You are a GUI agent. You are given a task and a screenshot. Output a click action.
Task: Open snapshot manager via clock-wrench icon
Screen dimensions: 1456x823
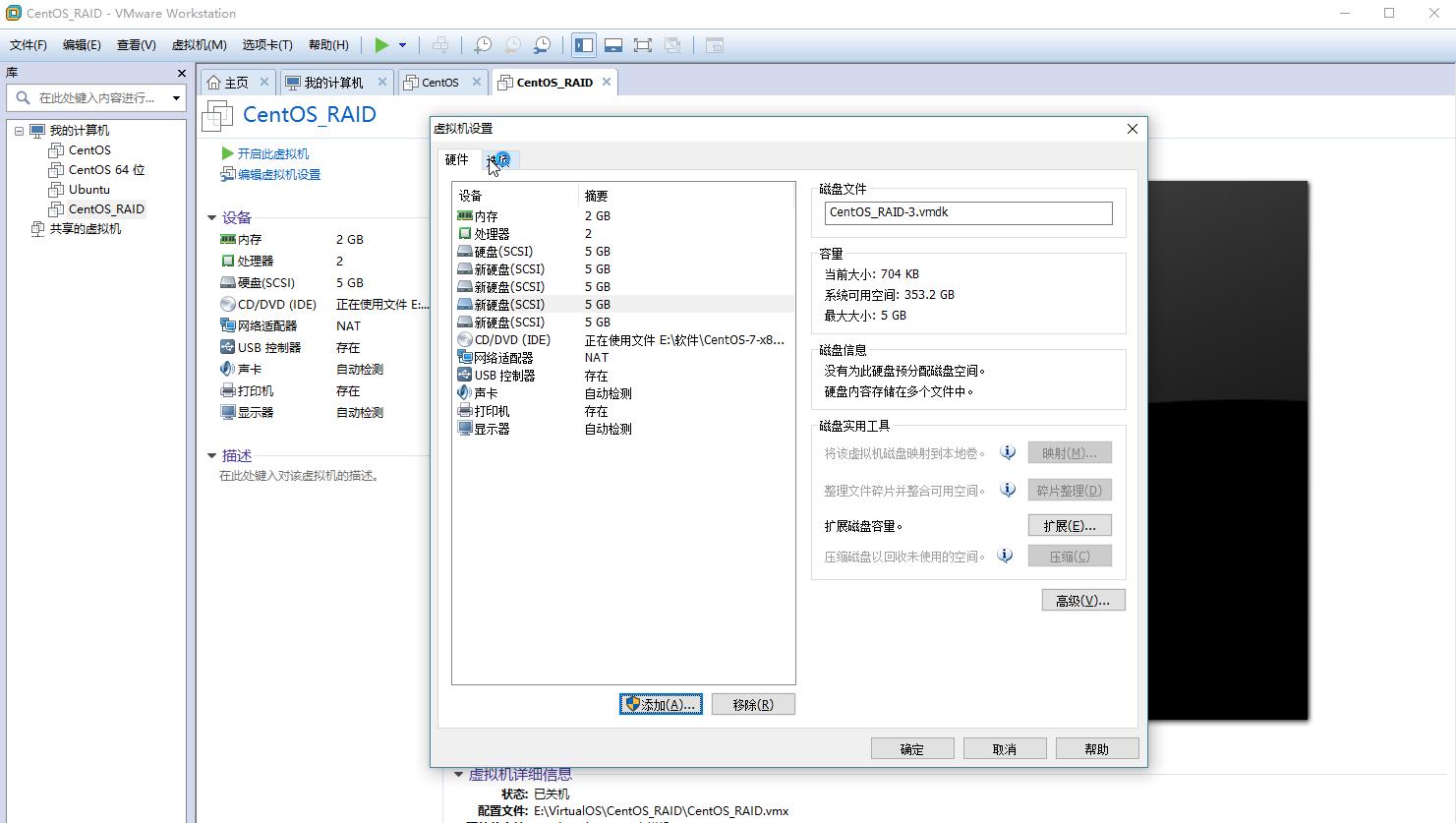(x=543, y=45)
